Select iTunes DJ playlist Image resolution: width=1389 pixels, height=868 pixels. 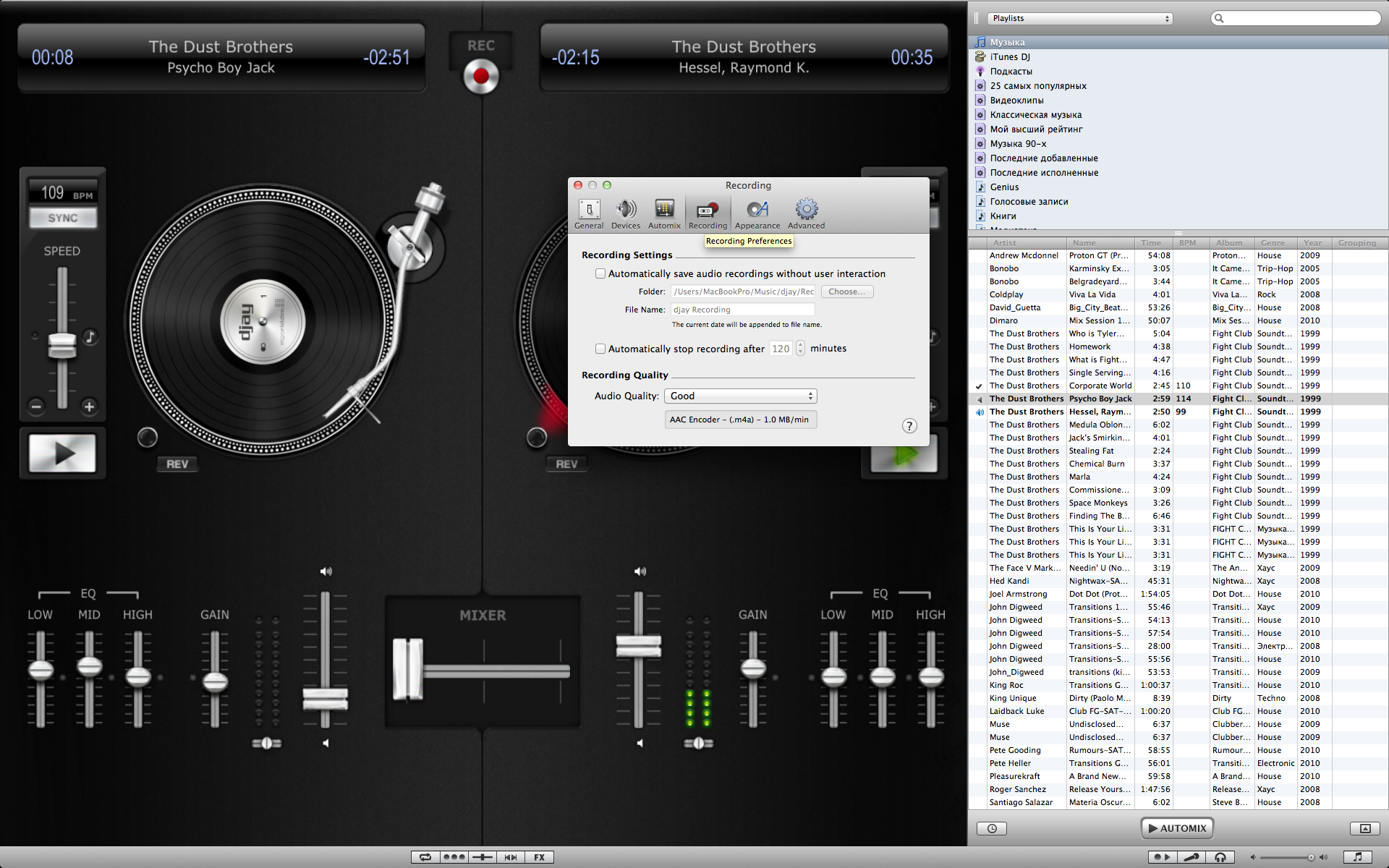(1178, 57)
